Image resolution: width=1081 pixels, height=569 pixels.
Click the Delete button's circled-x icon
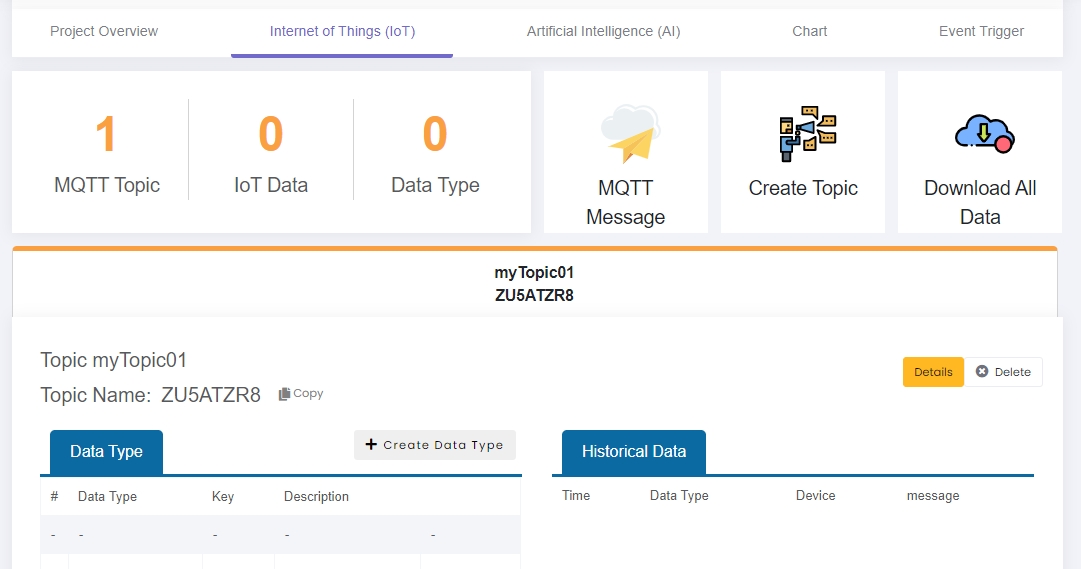click(982, 372)
